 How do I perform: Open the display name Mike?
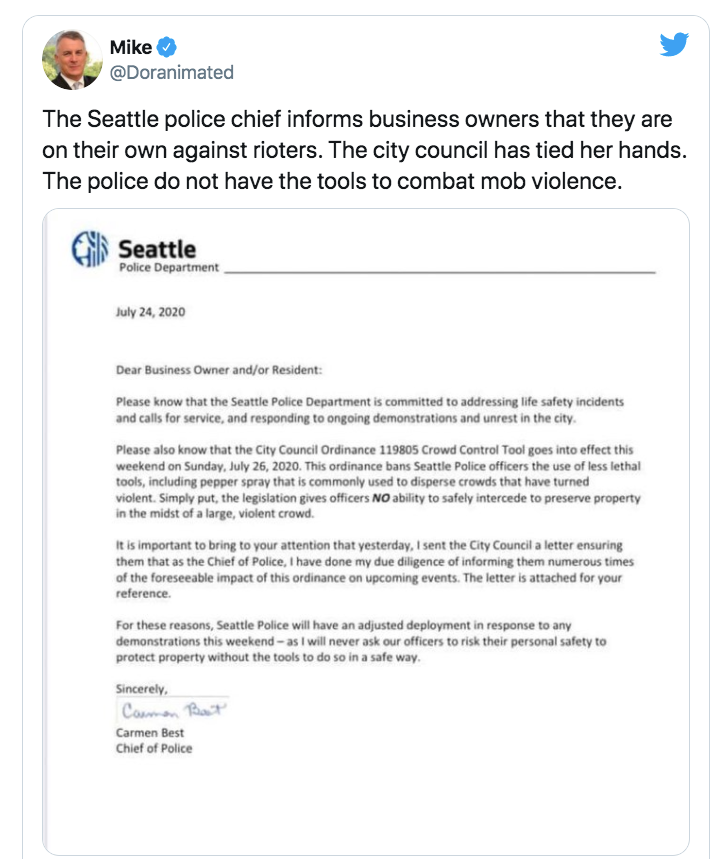point(130,47)
